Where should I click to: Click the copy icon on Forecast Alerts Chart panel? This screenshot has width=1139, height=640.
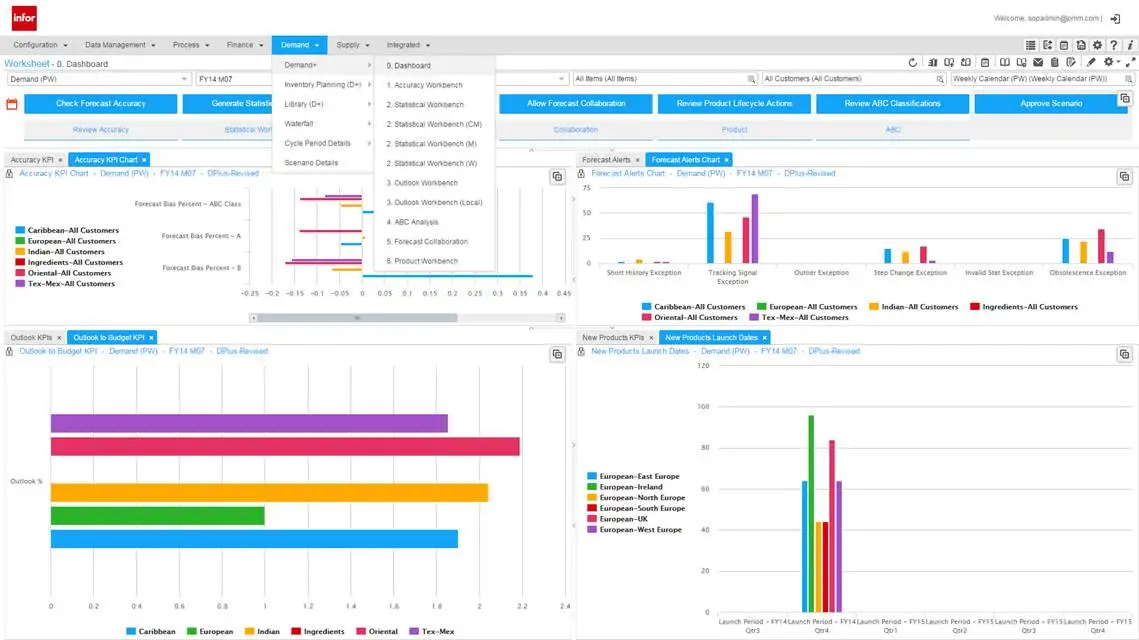coord(1124,177)
